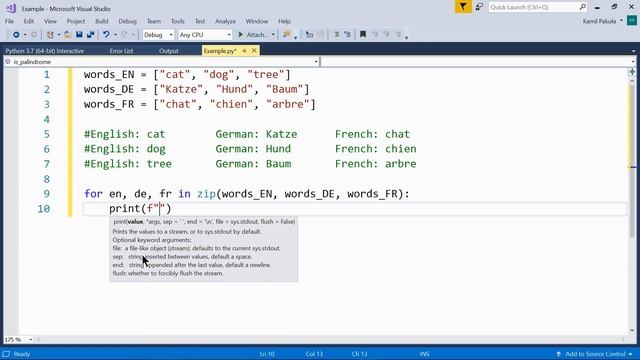The height and width of the screenshot is (360, 640).
Task: Open the toolbar options overflow arrow
Action: pyautogui.click(x=407, y=38)
